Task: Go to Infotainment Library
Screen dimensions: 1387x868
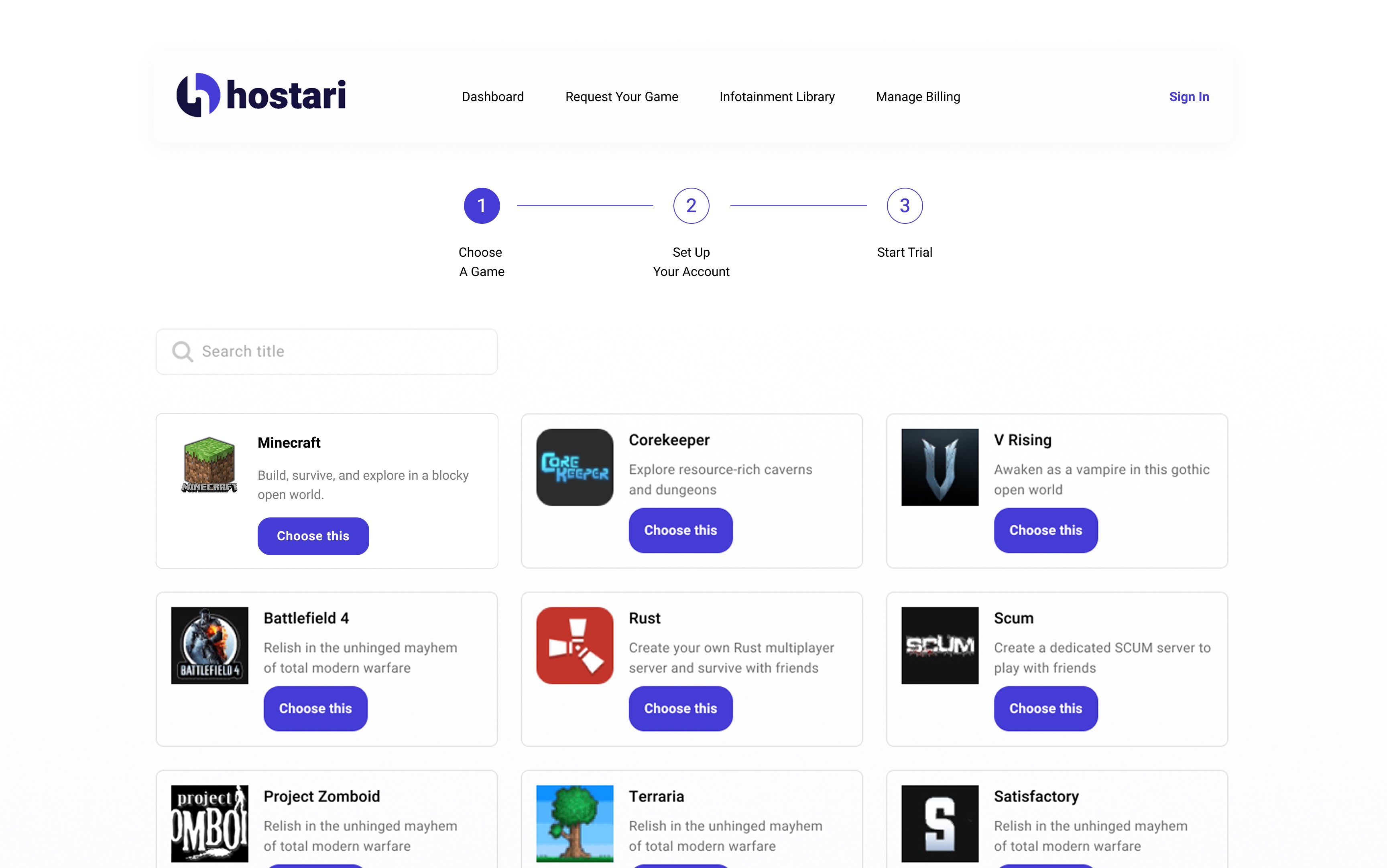Action: [x=777, y=96]
